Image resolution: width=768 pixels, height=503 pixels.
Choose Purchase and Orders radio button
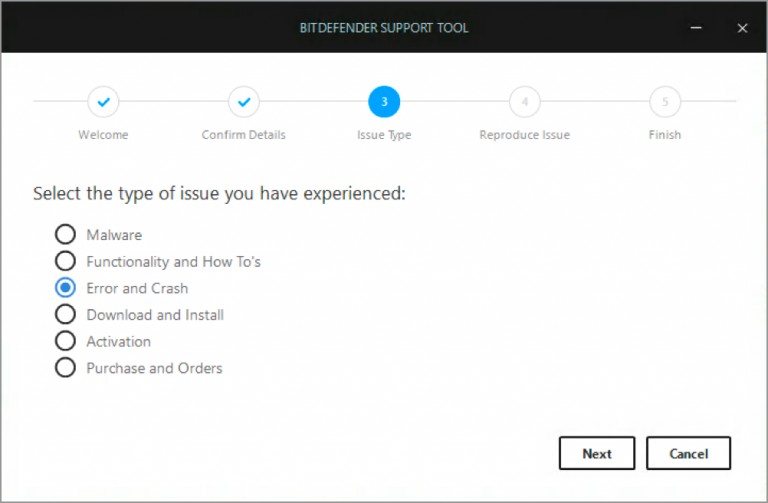tap(65, 367)
